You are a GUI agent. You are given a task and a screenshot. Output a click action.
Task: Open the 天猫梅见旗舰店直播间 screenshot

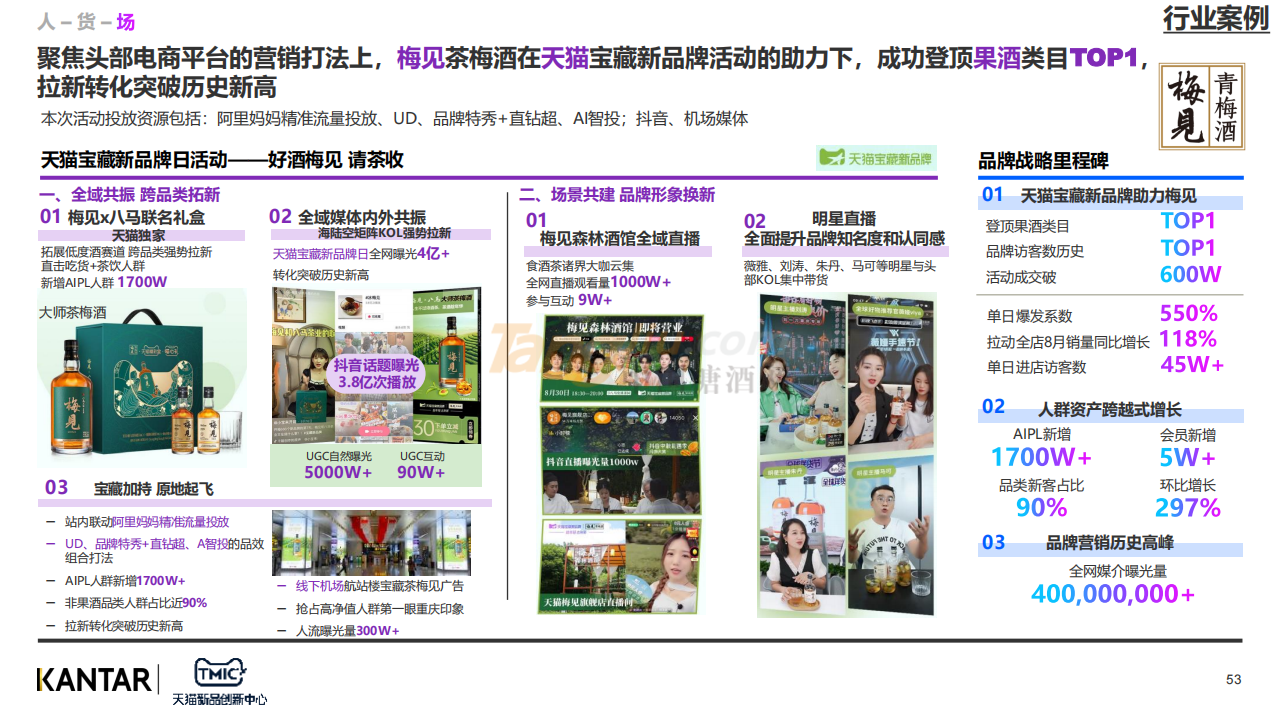coord(620,566)
